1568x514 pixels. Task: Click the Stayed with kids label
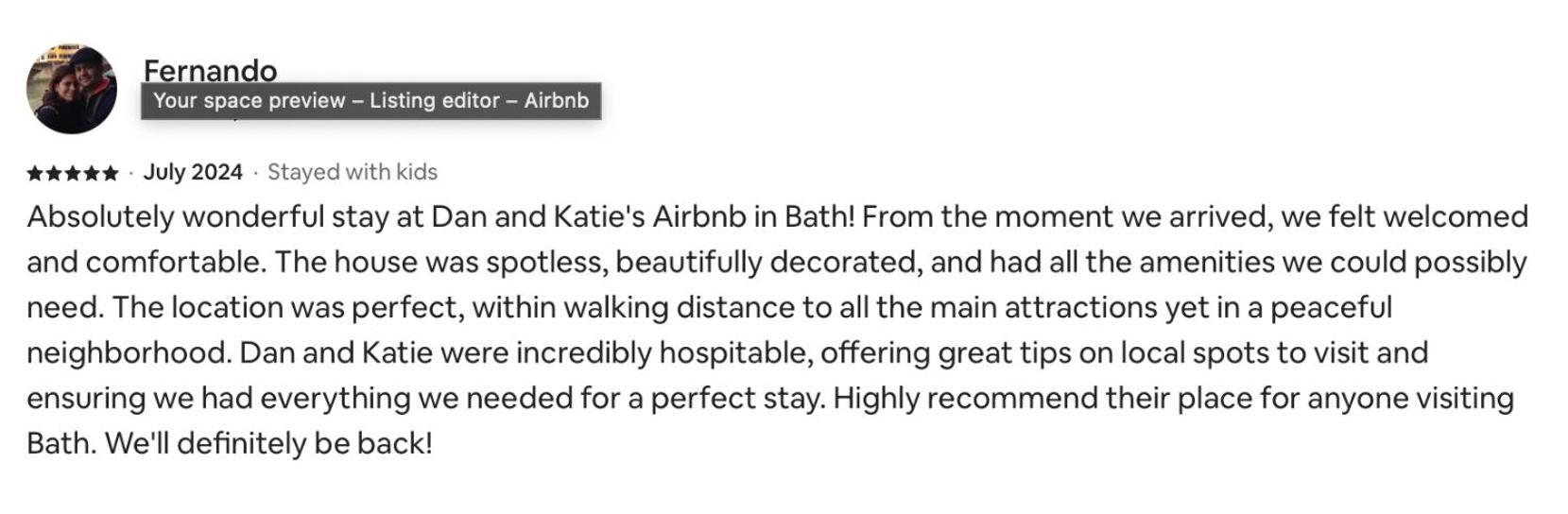pyautogui.click(x=353, y=172)
